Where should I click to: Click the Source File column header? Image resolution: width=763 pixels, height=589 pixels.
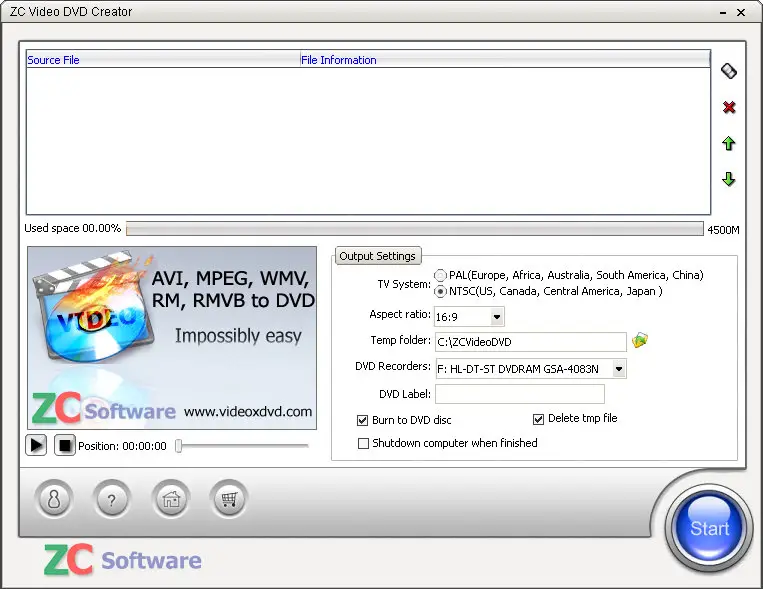click(x=163, y=60)
